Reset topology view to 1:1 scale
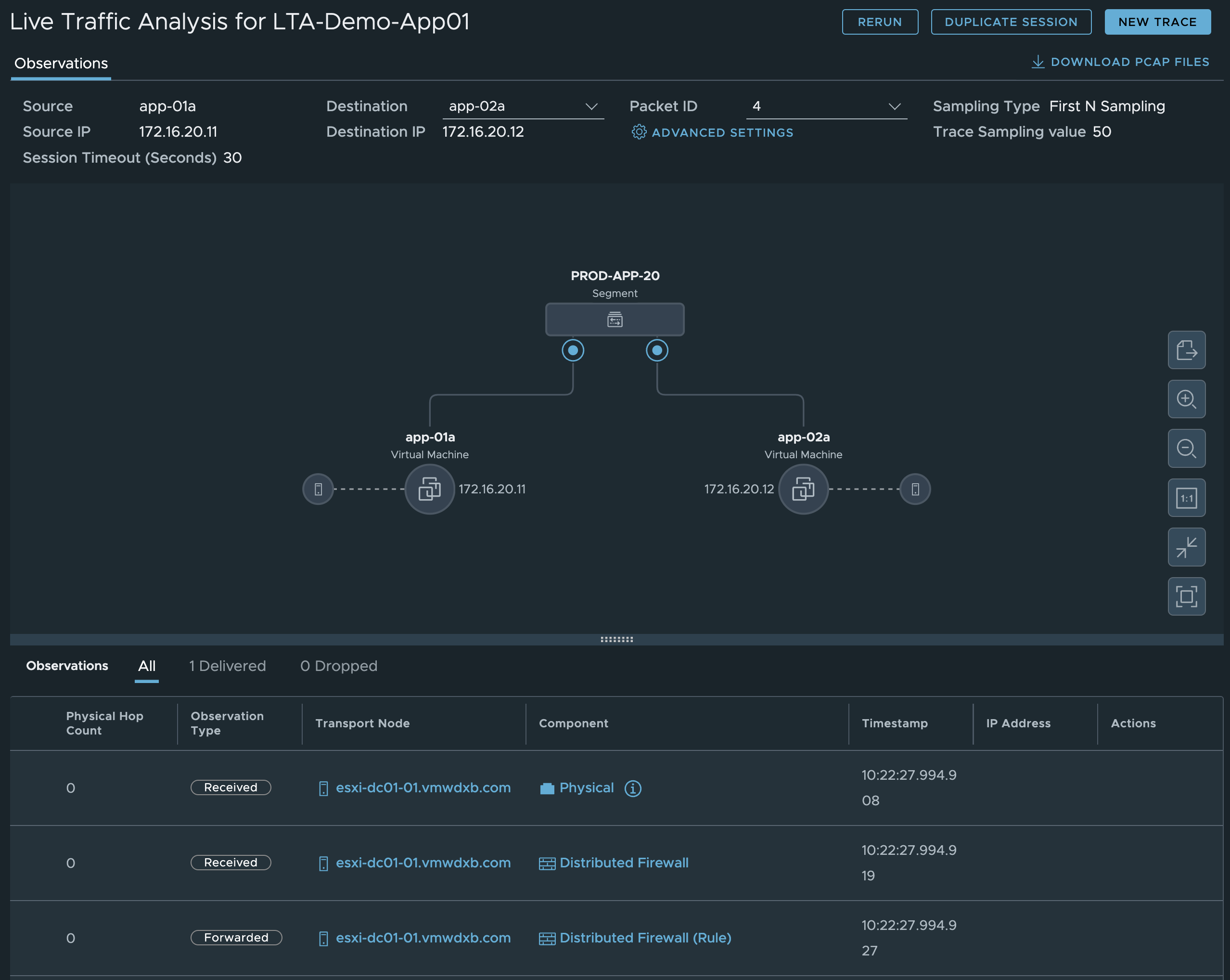Screen dimensions: 1230x980 (1186, 498)
